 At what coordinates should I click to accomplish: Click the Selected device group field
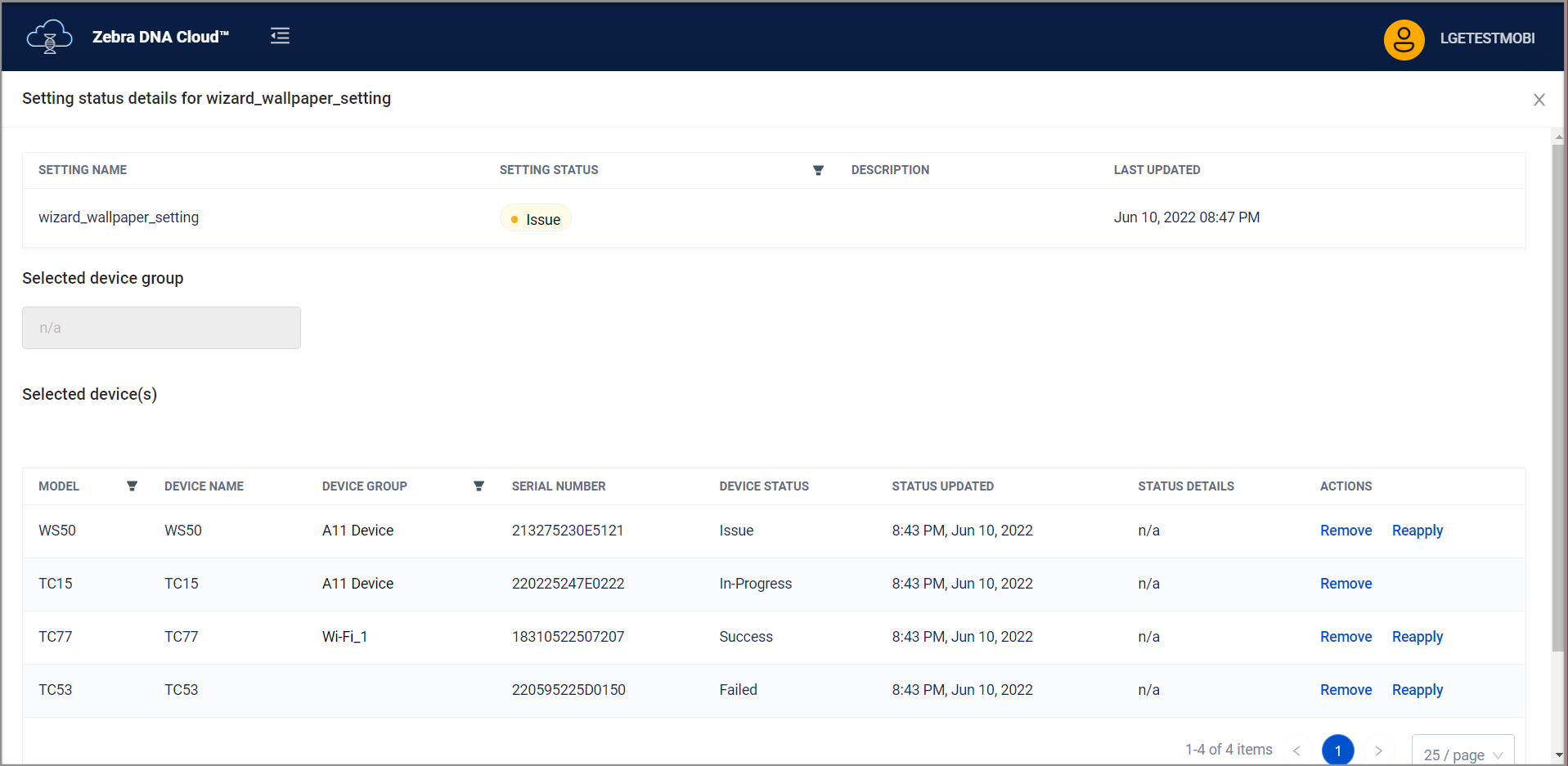point(161,328)
